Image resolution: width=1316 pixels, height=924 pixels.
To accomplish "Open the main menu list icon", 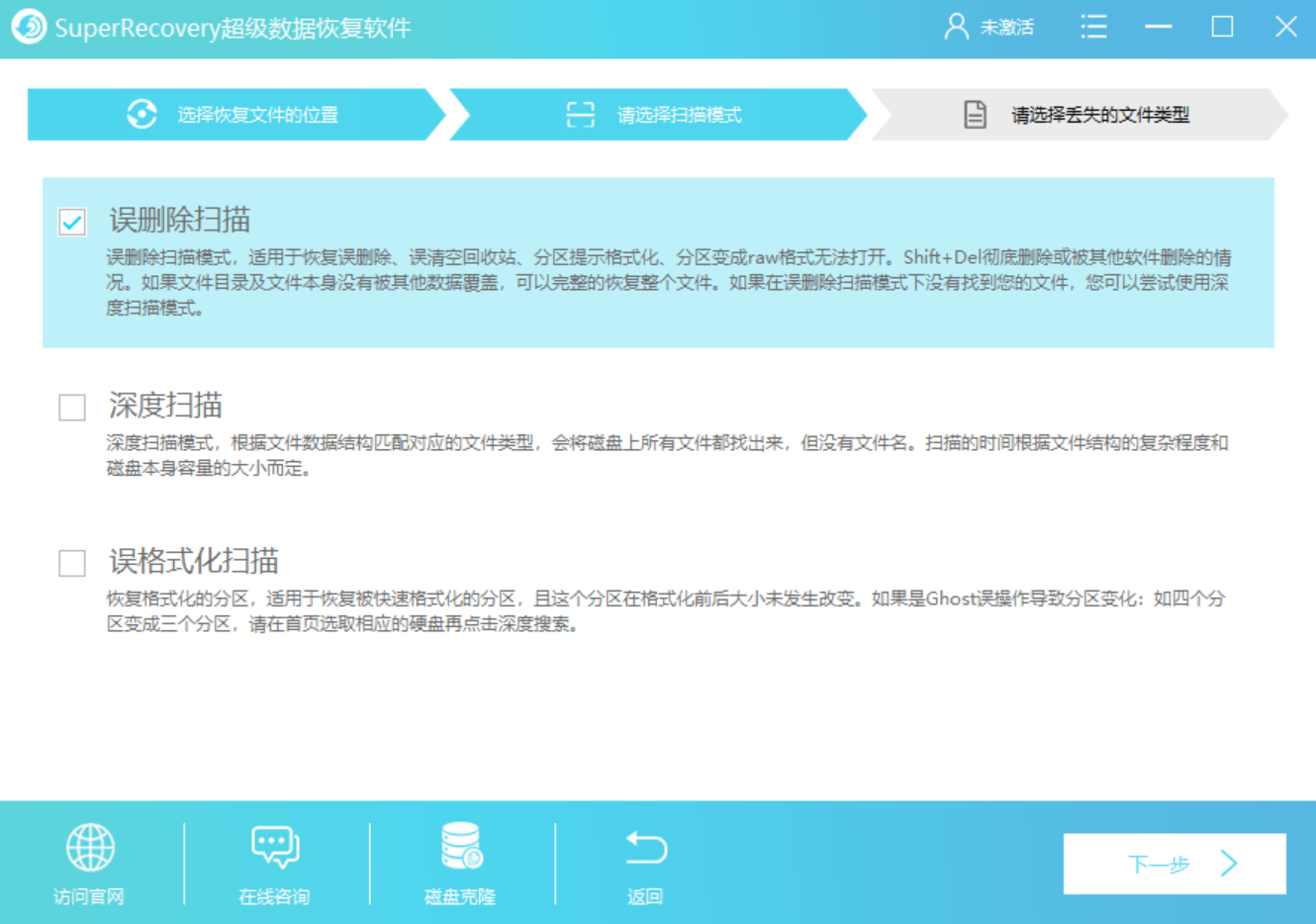I will 1093,27.
